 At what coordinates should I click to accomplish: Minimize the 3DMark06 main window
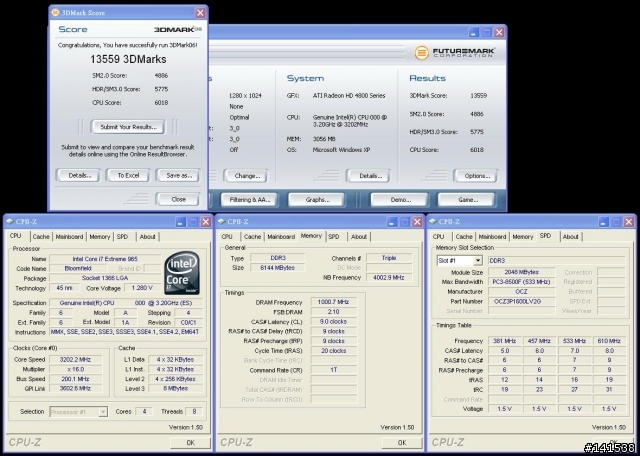473,32
